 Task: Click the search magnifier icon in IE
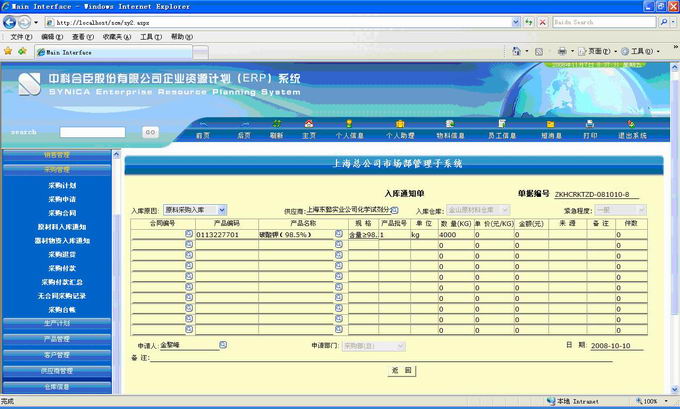coord(664,22)
